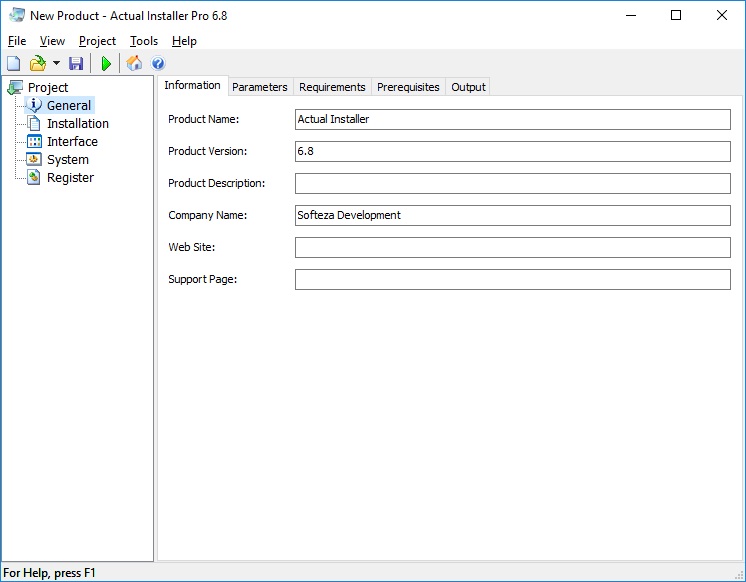This screenshot has width=746, height=582.
Task: Close the Actual Installer window
Action: (722, 15)
